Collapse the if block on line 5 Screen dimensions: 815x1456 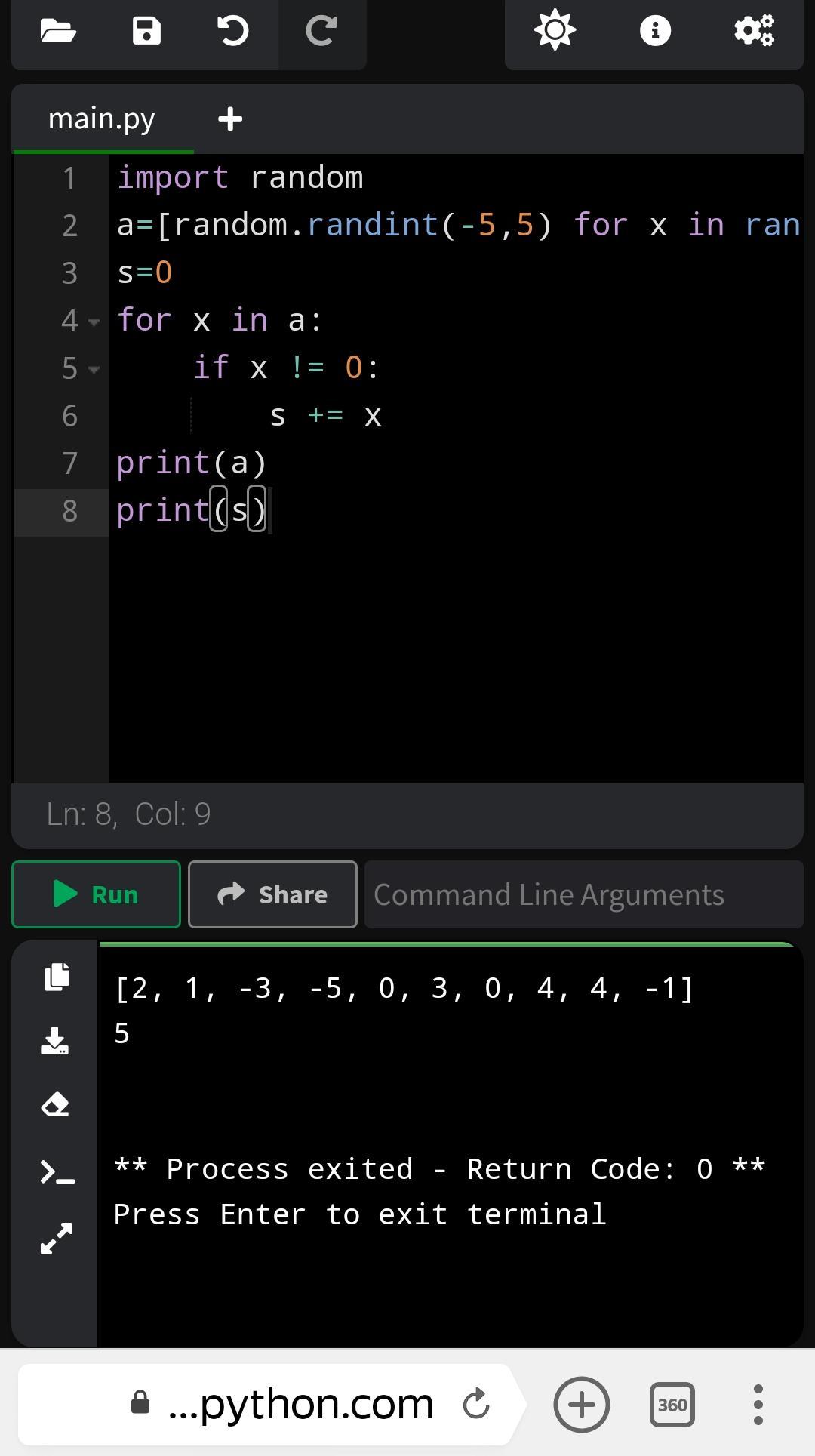[94, 370]
